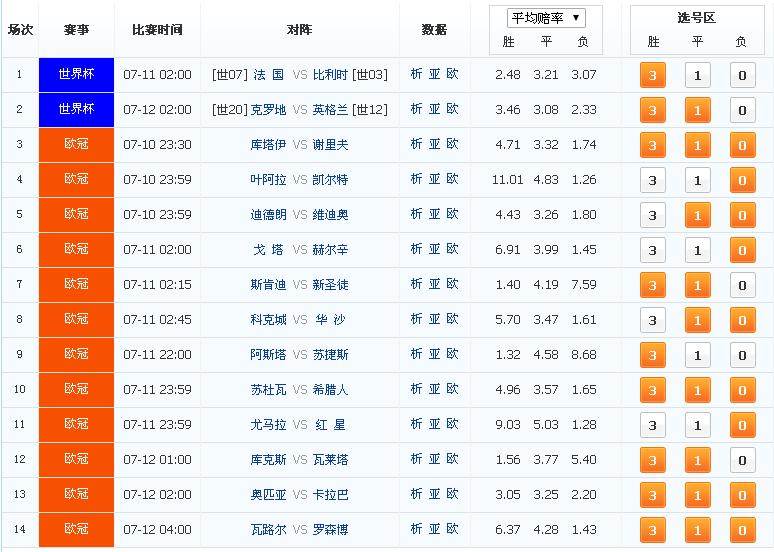Open 析 analysis for 法国 vs 比利时
This screenshot has height=552, width=774.
416,74
